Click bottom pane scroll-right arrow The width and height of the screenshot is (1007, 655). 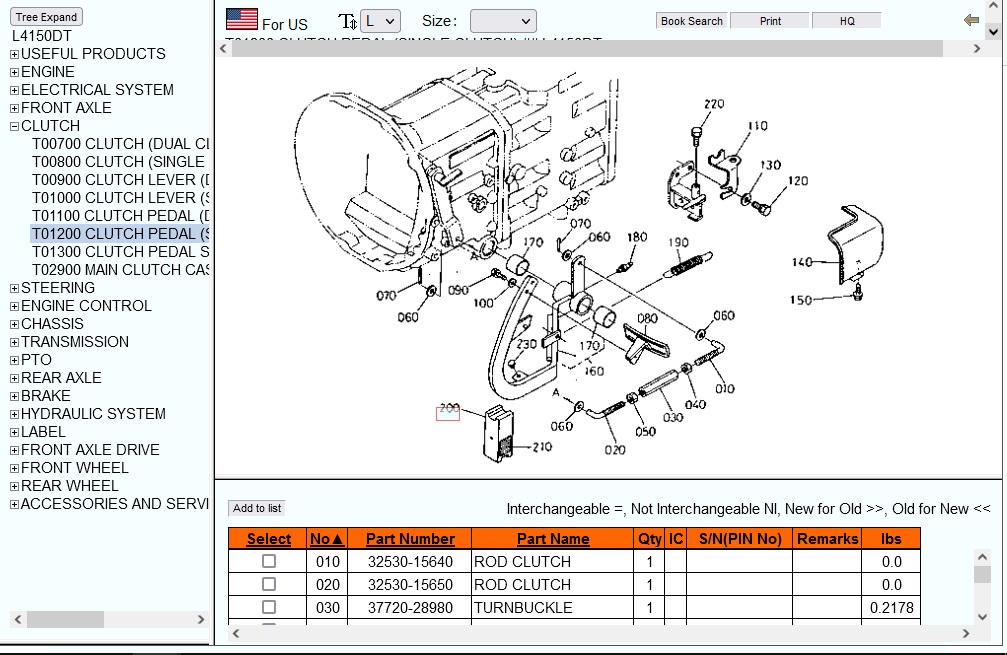[966, 634]
